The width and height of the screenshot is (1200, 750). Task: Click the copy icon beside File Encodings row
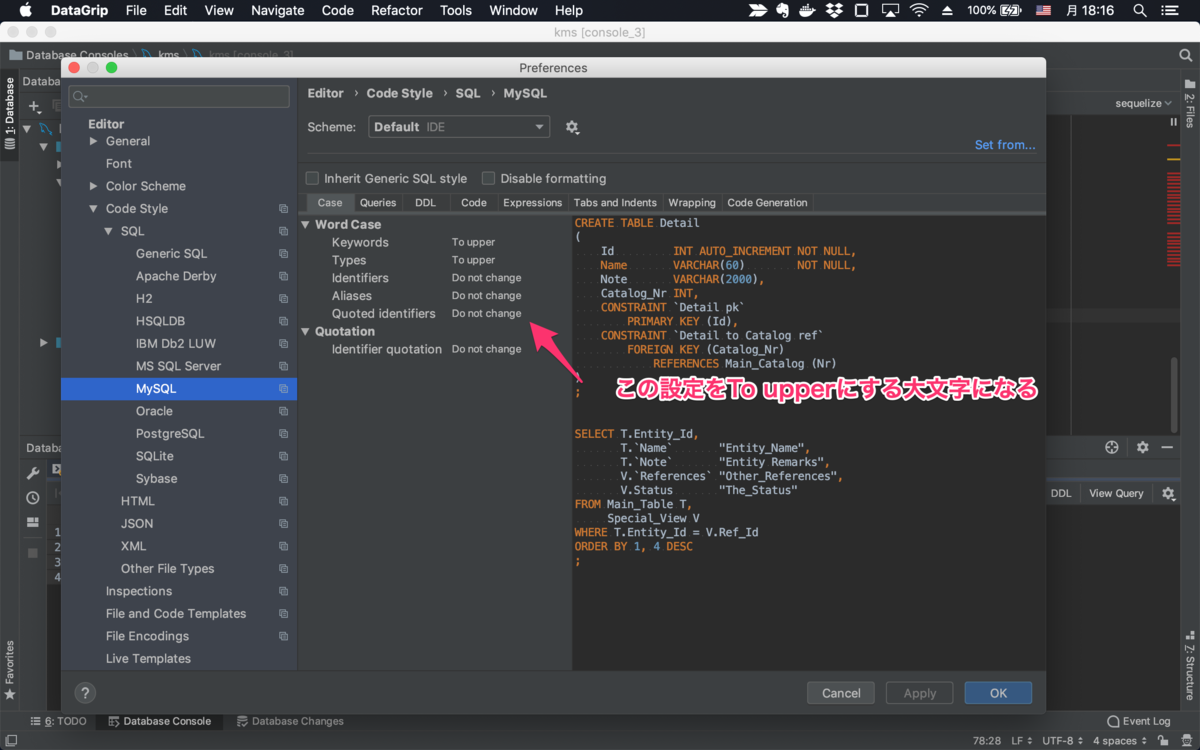tap(284, 637)
